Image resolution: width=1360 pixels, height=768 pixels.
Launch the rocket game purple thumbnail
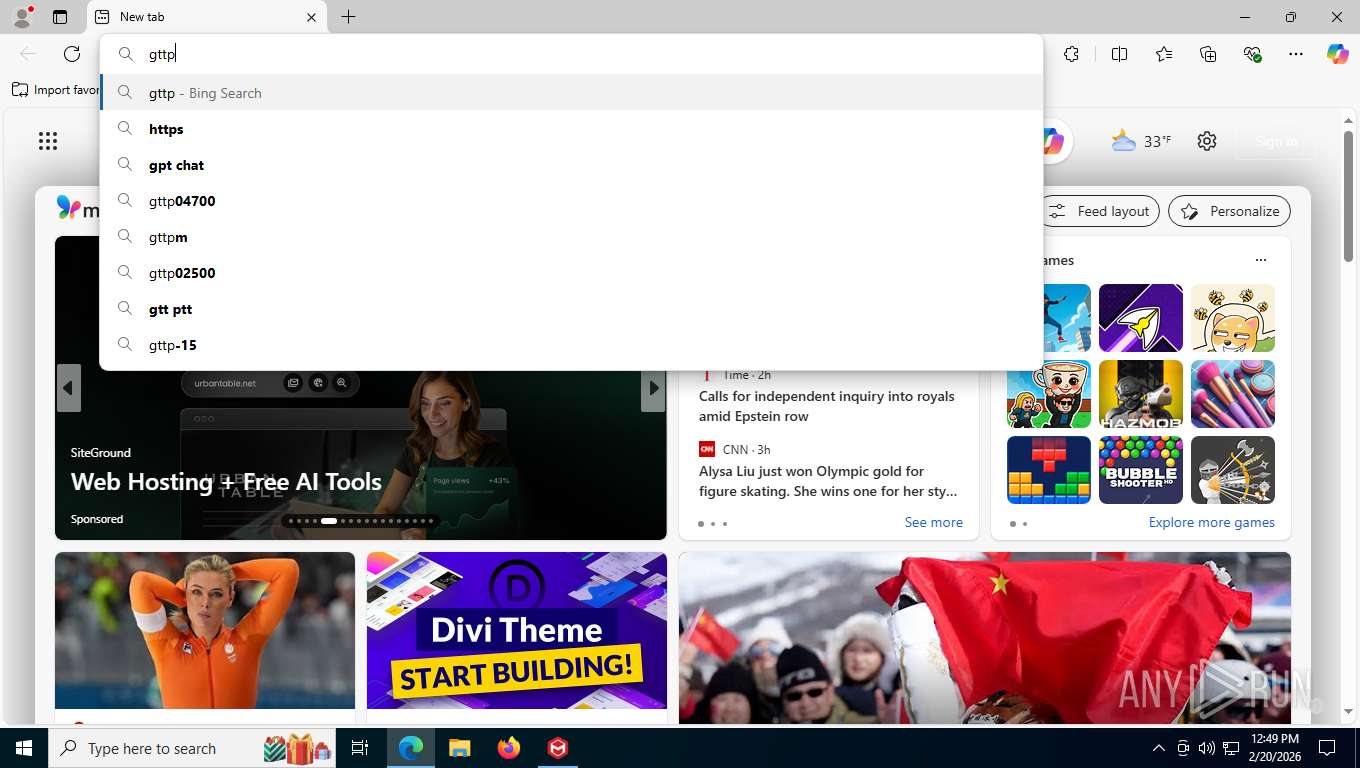click(x=1141, y=318)
